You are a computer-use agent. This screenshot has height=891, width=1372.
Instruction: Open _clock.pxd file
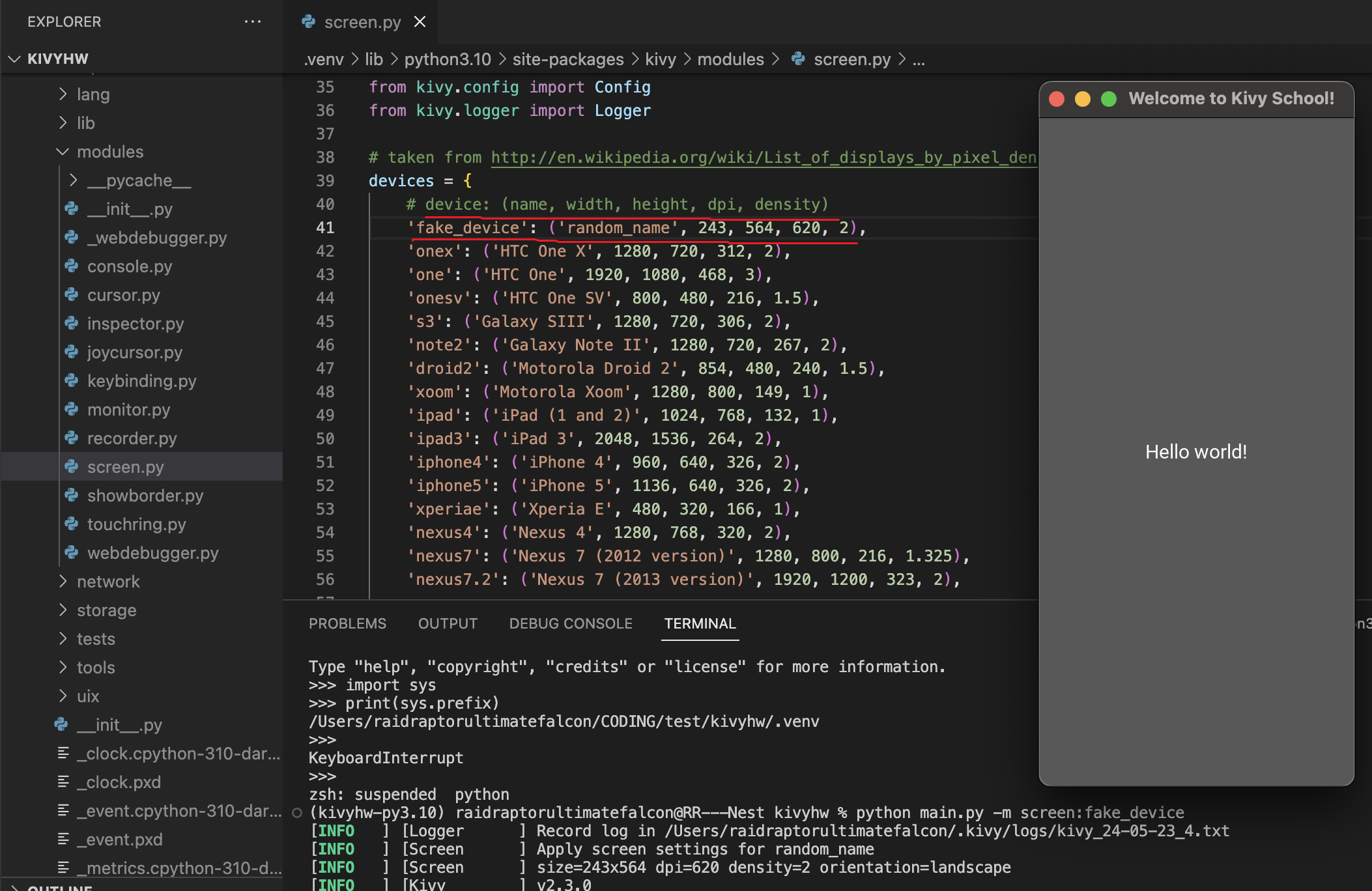point(119,782)
